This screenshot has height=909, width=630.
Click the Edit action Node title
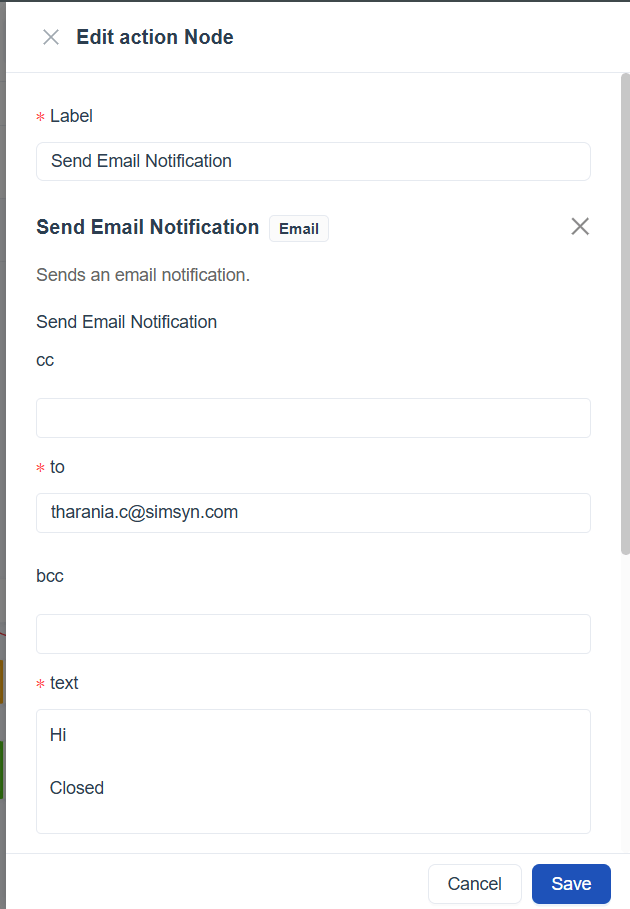coord(155,38)
